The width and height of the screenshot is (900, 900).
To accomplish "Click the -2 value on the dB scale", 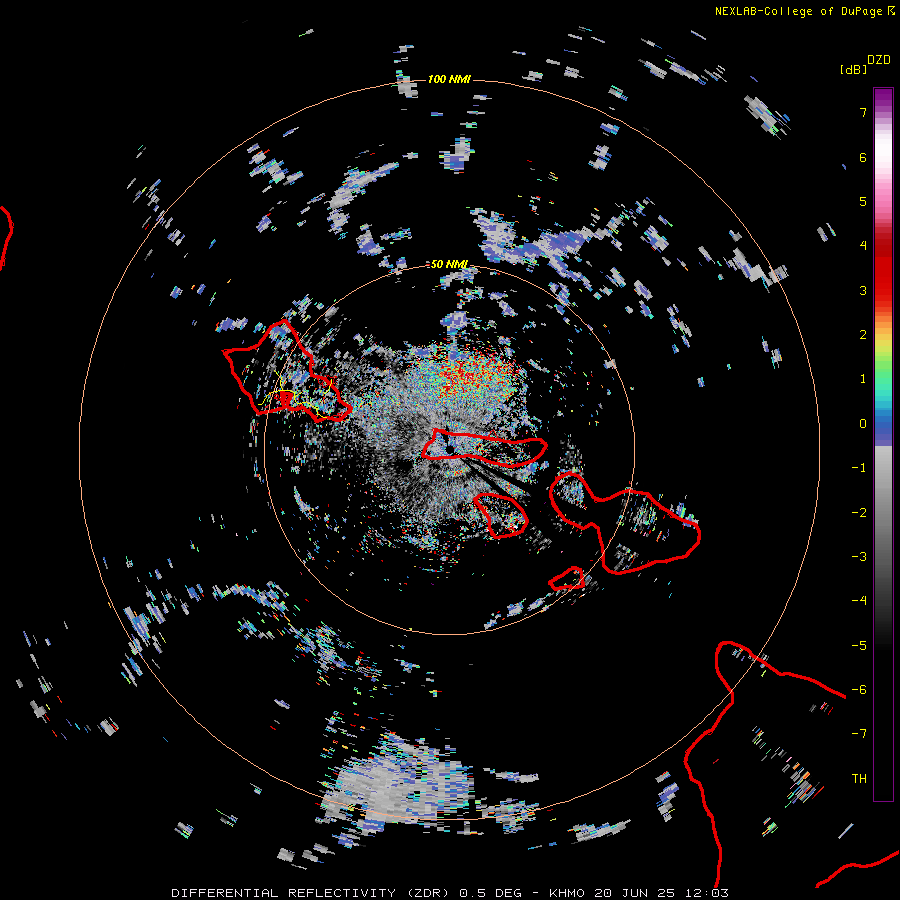I will click(x=859, y=513).
